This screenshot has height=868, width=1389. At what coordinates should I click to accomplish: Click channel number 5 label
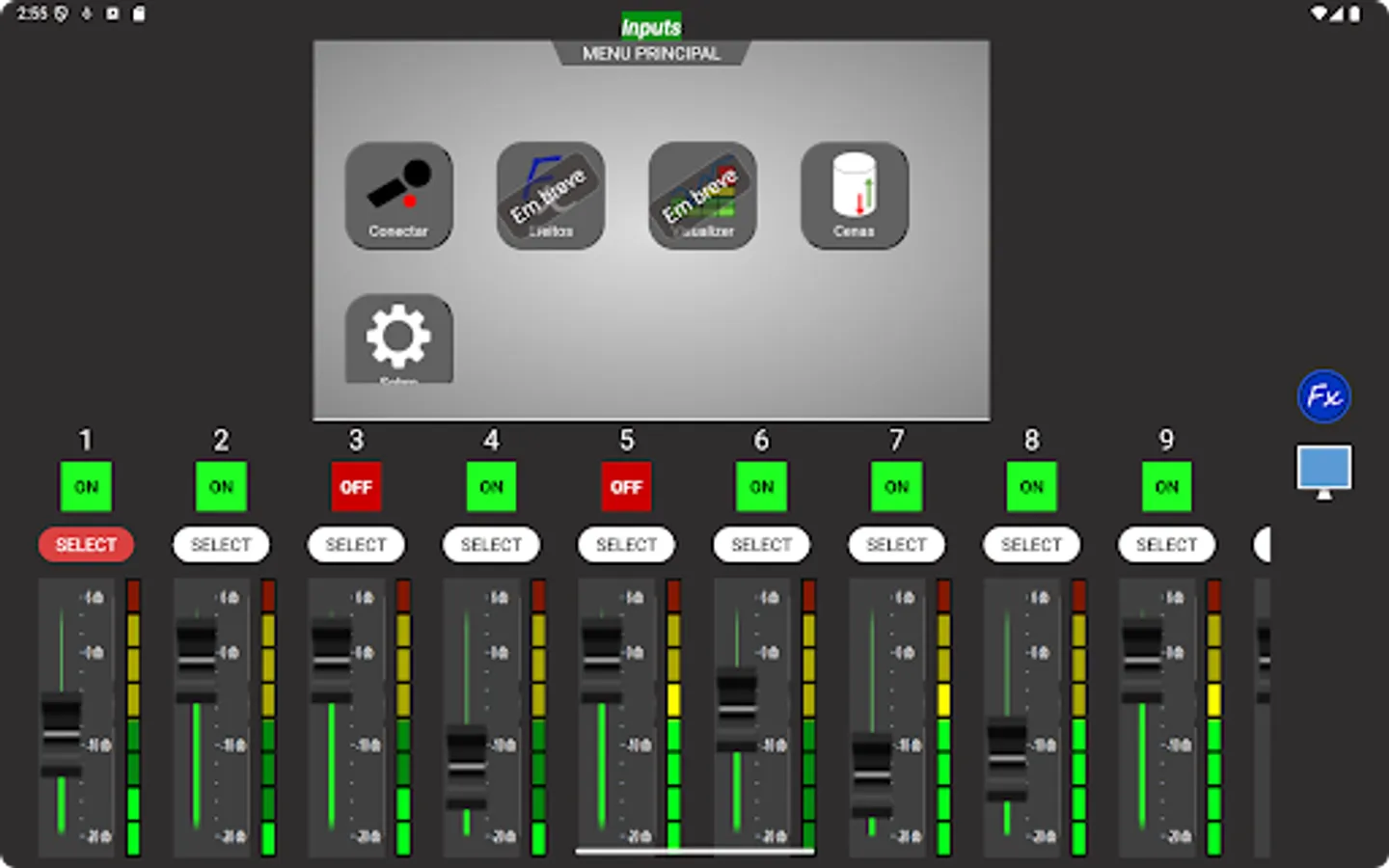626,440
